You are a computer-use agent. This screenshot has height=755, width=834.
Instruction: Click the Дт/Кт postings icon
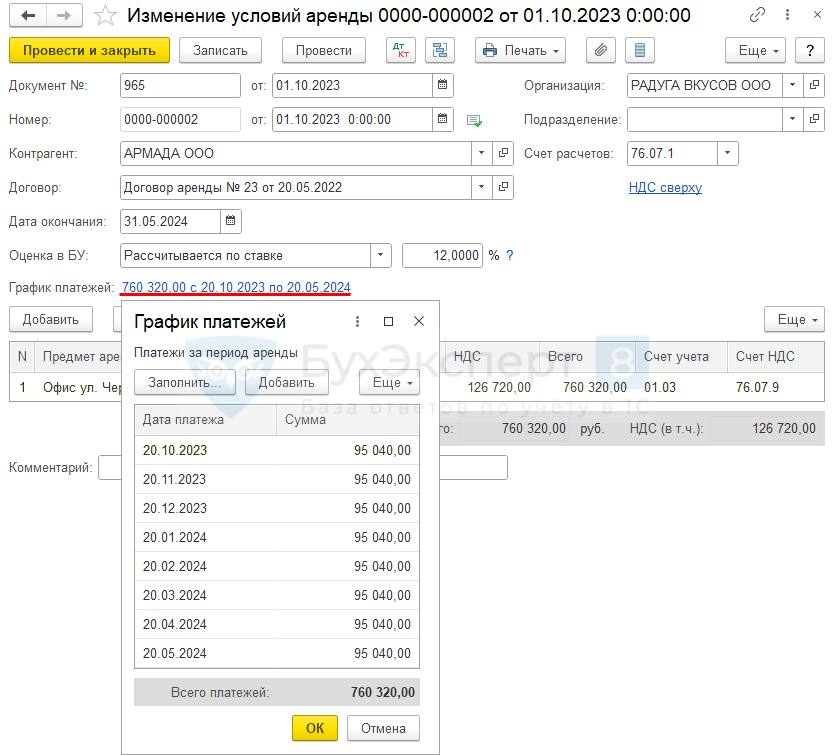coord(401,50)
